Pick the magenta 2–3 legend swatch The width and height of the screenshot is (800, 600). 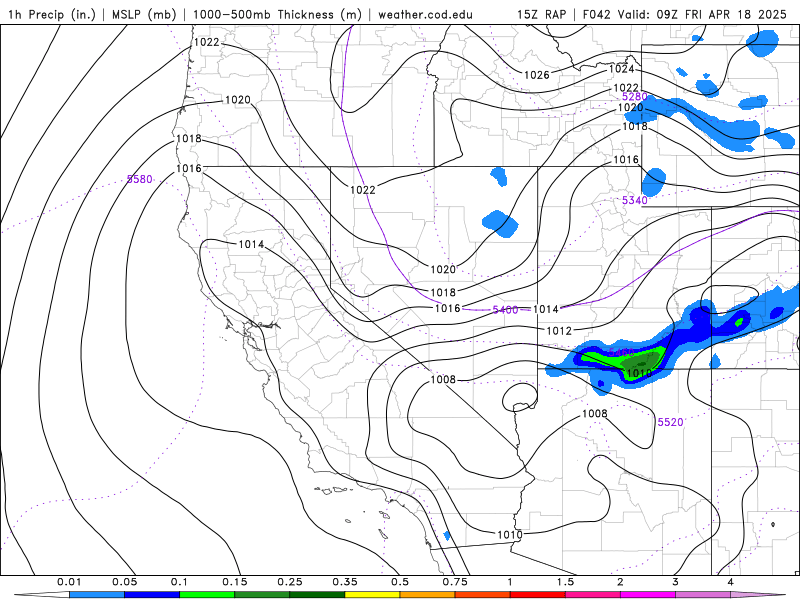648,594
